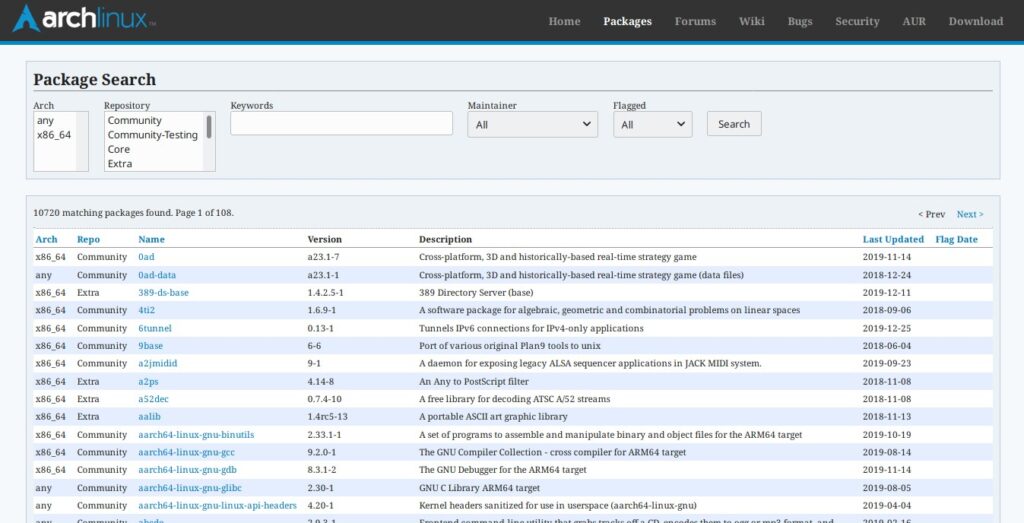Click version text '1.4.2.5-1'
This screenshot has width=1024, height=523.
point(325,293)
